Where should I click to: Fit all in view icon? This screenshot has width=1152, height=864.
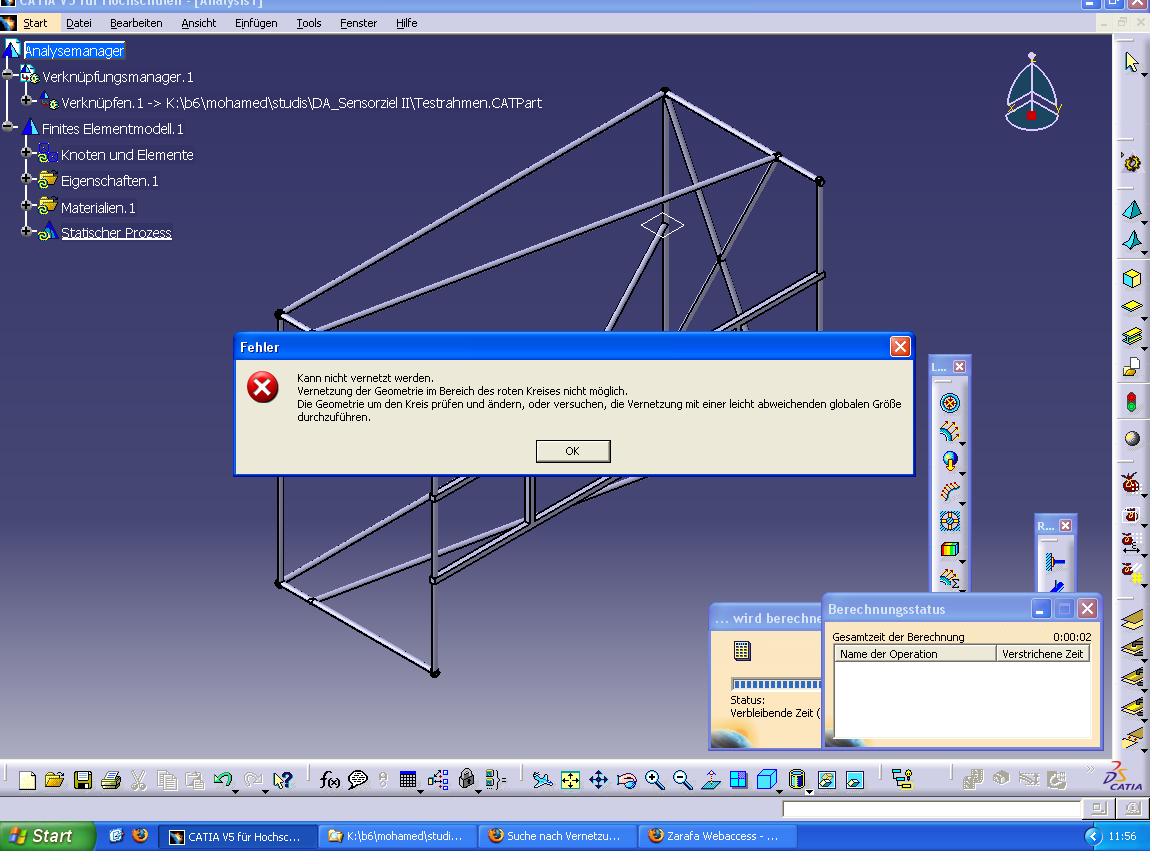(x=570, y=780)
